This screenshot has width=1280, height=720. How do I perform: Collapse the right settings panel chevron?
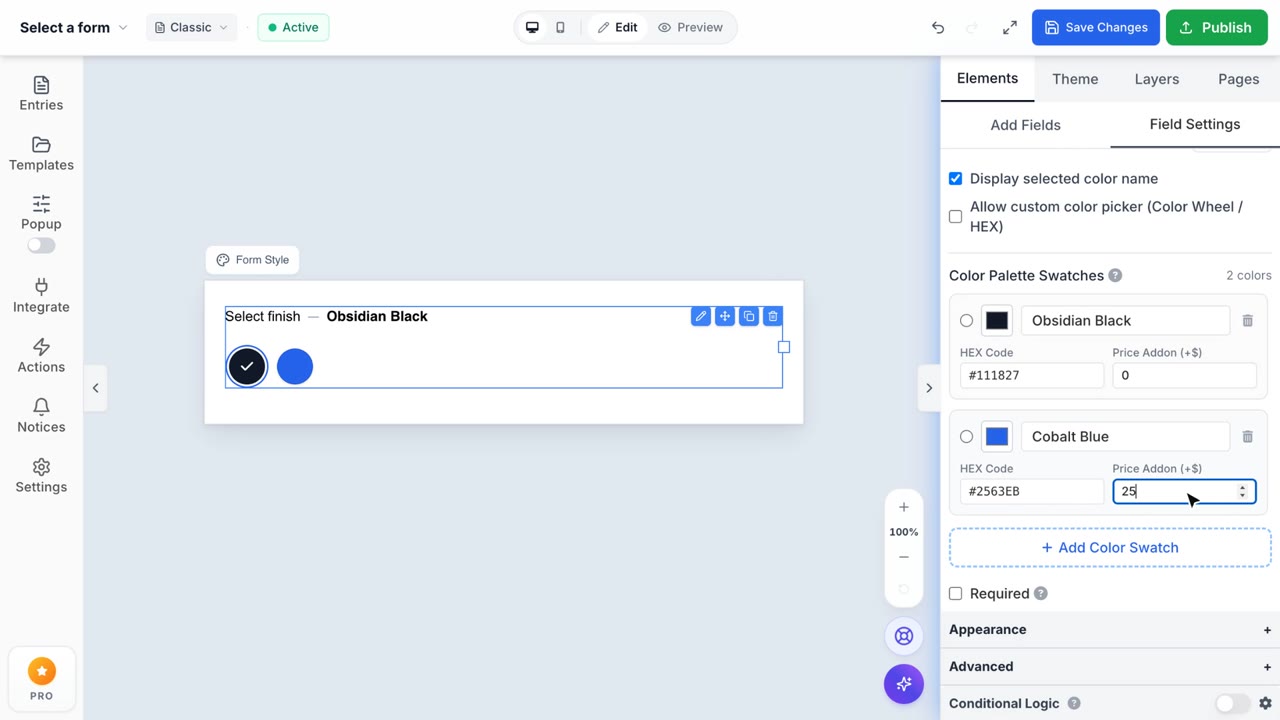click(929, 388)
